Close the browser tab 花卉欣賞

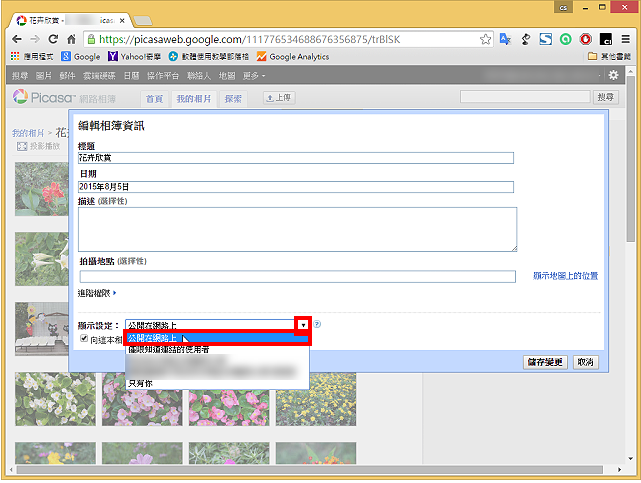click(x=122, y=20)
